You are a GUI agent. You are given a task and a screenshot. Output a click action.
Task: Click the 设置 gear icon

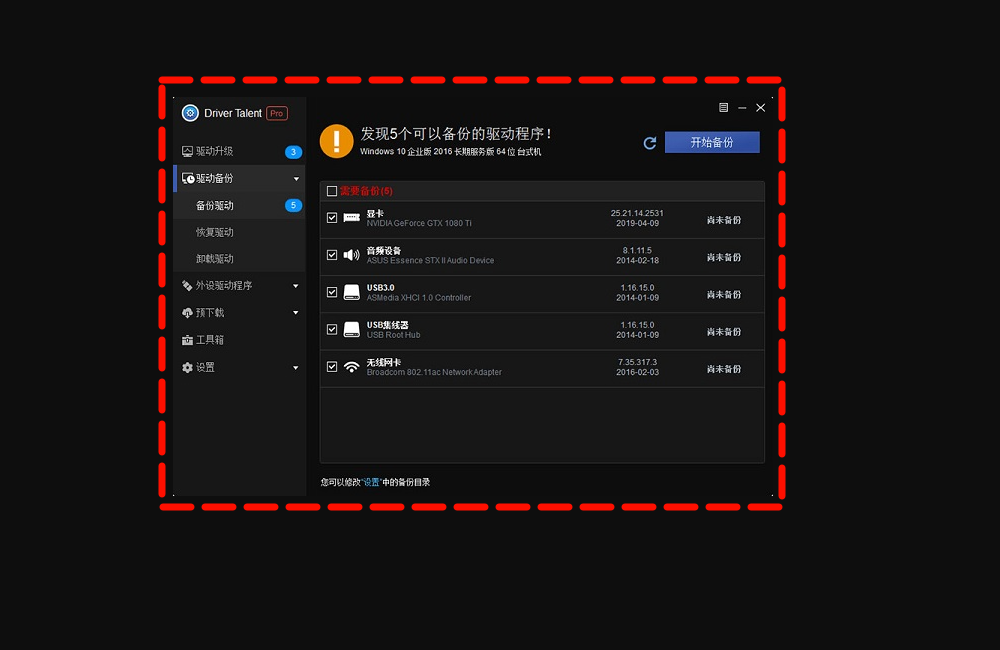click(187, 367)
